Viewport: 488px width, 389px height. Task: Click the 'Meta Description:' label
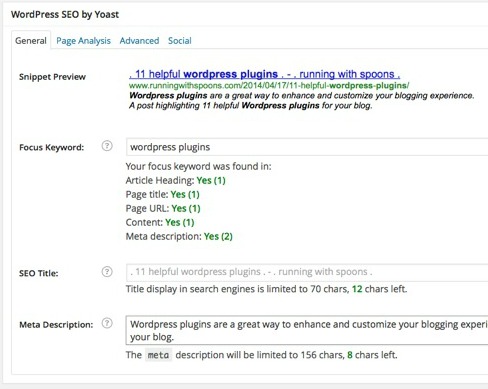point(56,325)
